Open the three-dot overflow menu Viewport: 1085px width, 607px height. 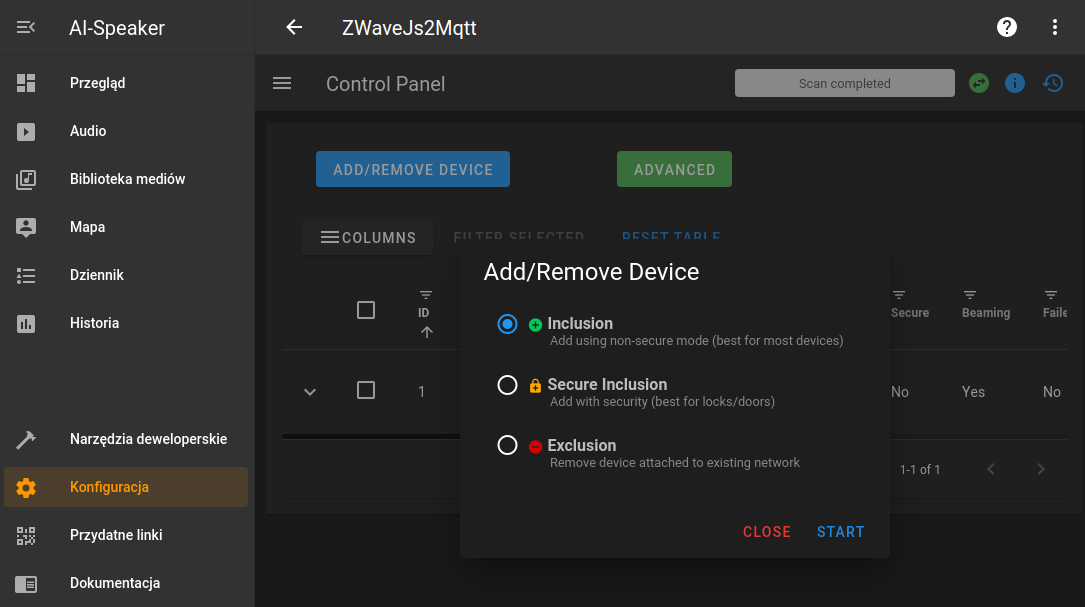coord(1055,27)
